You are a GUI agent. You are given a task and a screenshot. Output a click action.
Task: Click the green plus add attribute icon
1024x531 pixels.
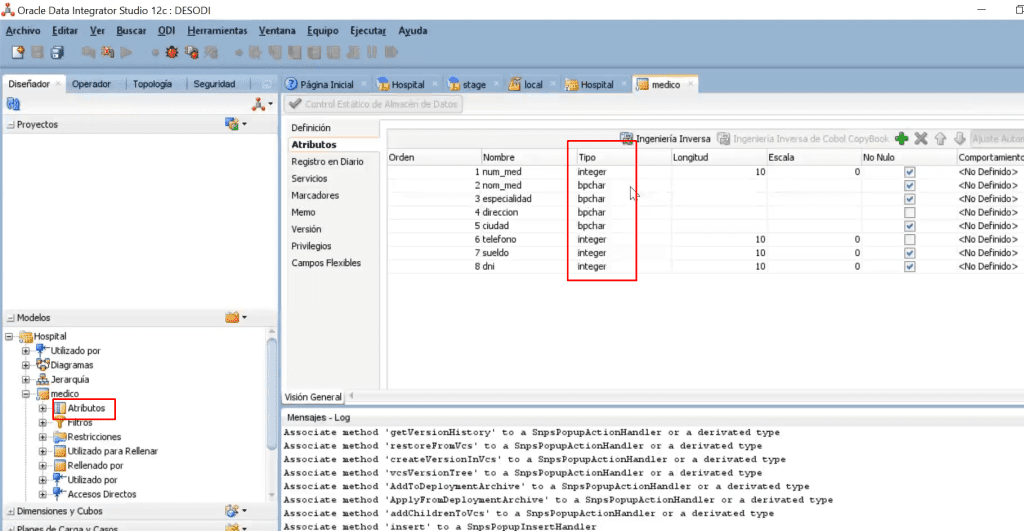901,138
